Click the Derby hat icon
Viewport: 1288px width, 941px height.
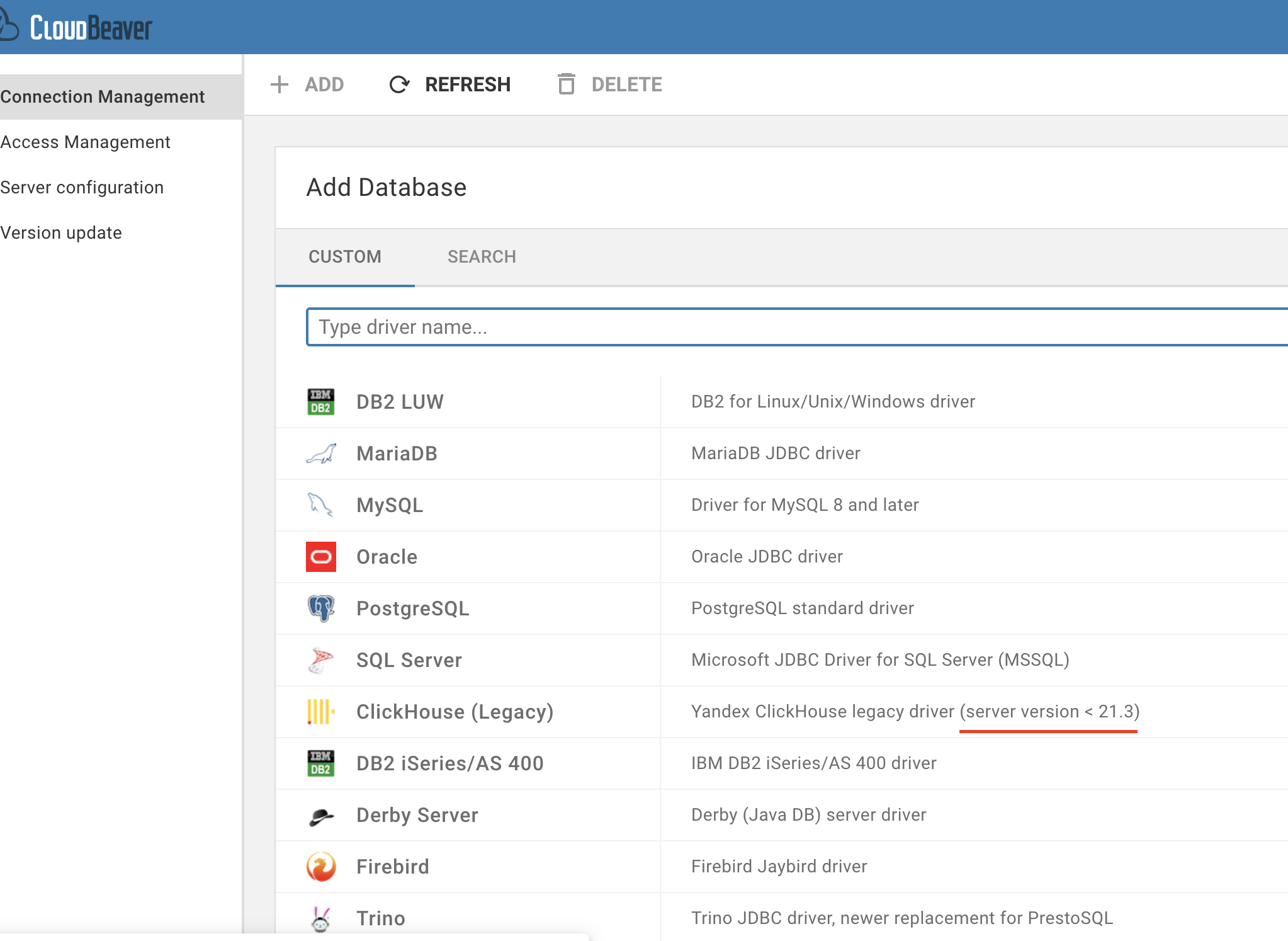(x=321, y=816)
